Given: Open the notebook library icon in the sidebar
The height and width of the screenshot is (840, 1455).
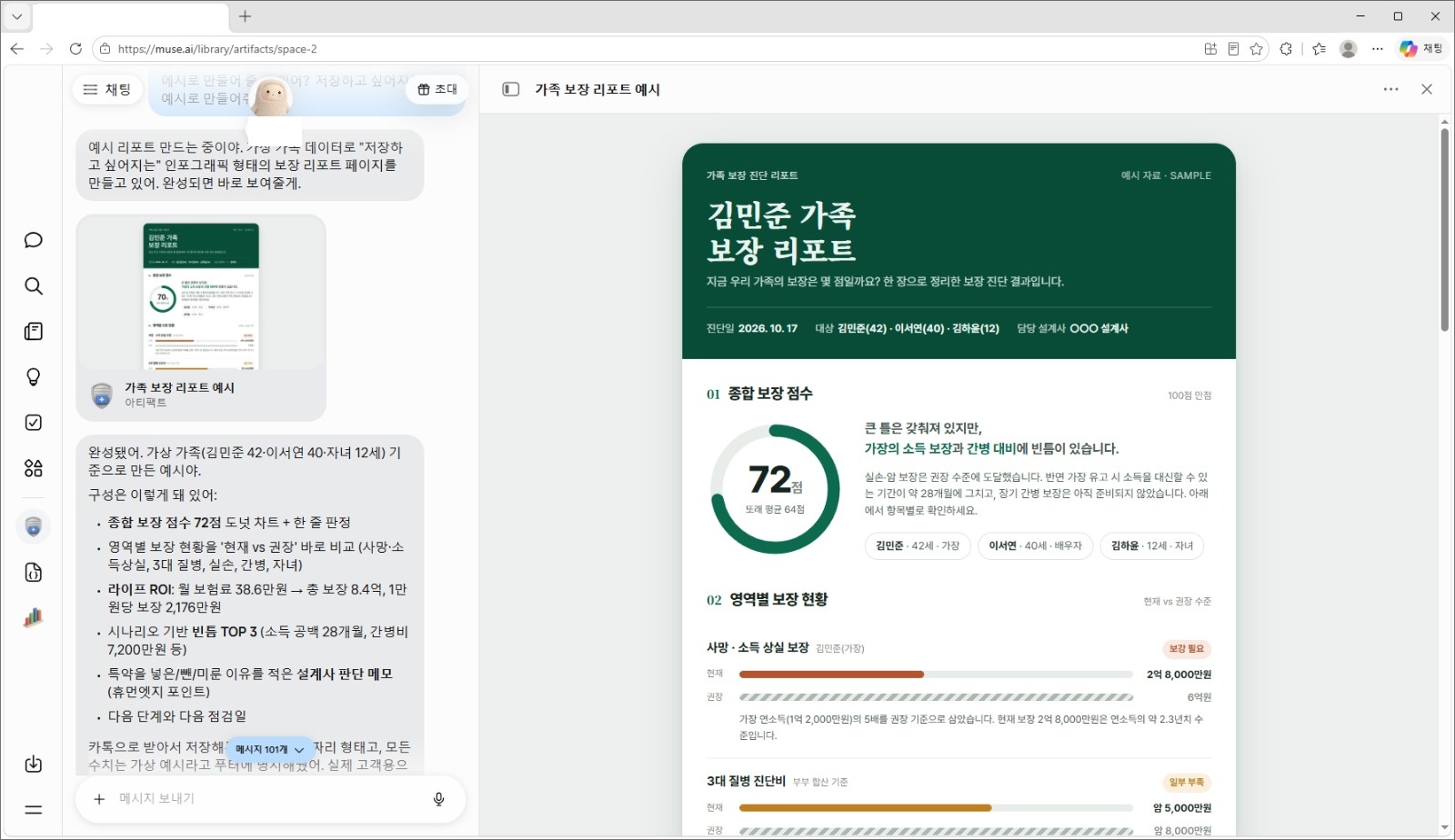Looking at the screenshot, I should (34, 332).
